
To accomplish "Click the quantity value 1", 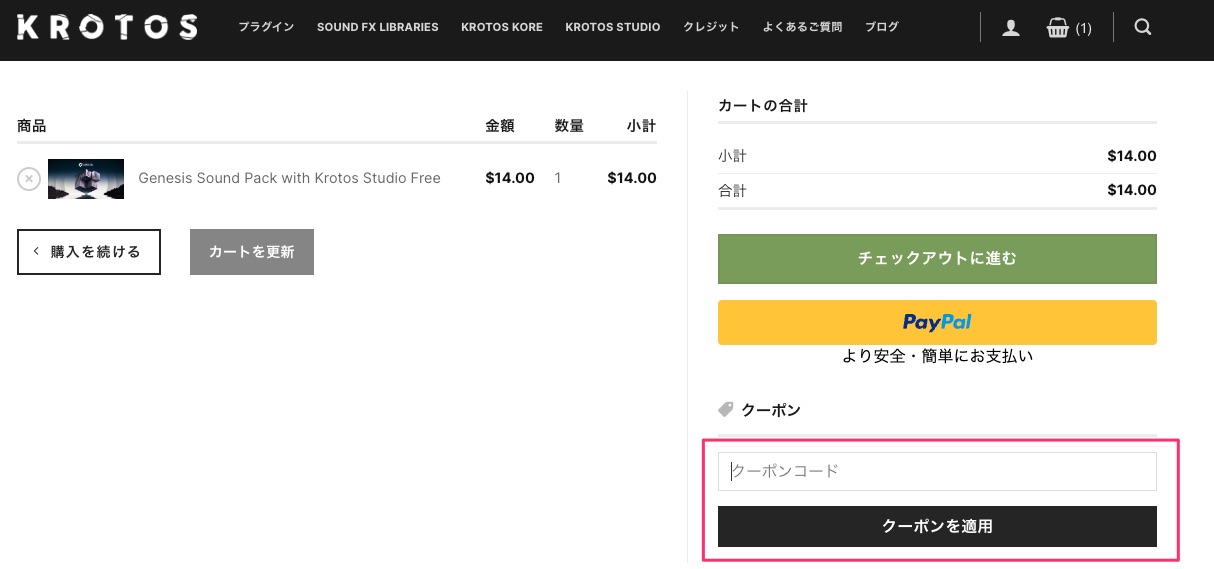I will [x=558, y=178].
